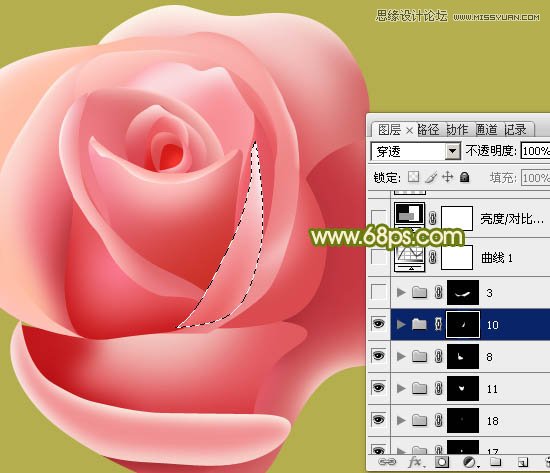Switch to the 记录 History tab
Image resolution: width=550 pixels, height=473 pixels.
(515, 130)
